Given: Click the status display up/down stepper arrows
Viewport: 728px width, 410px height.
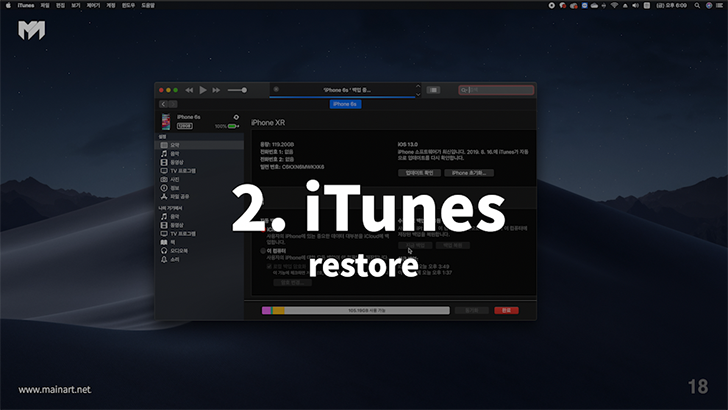Looking at the screenshot, I should pos(418,90).
